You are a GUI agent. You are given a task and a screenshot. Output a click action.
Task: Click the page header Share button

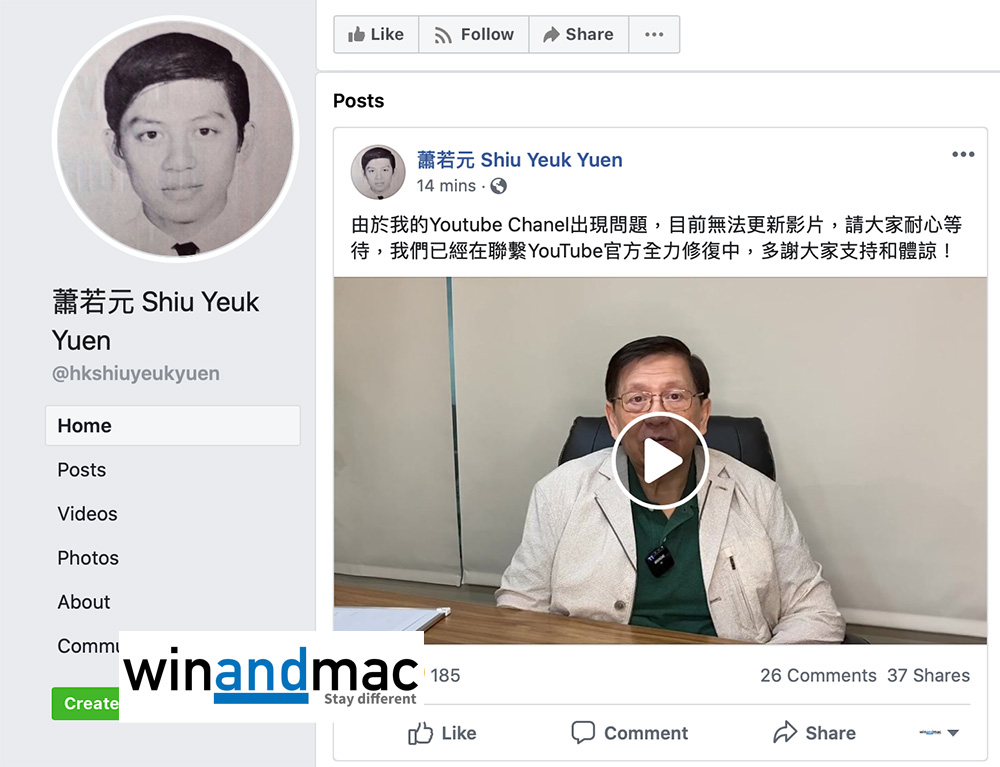coord(578,34)
